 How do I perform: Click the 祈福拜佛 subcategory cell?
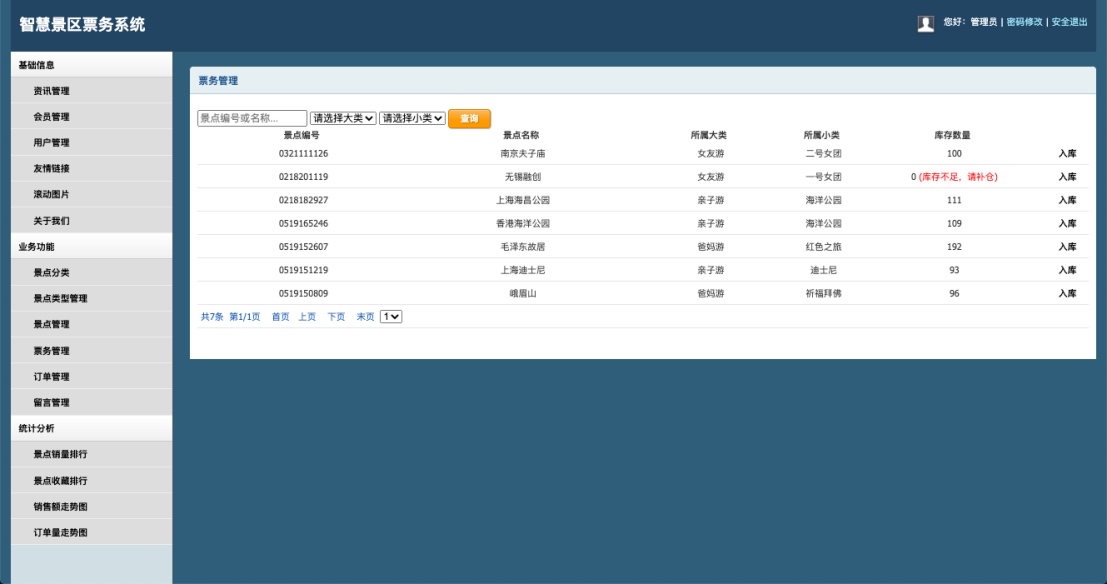(x=824, y=293)
